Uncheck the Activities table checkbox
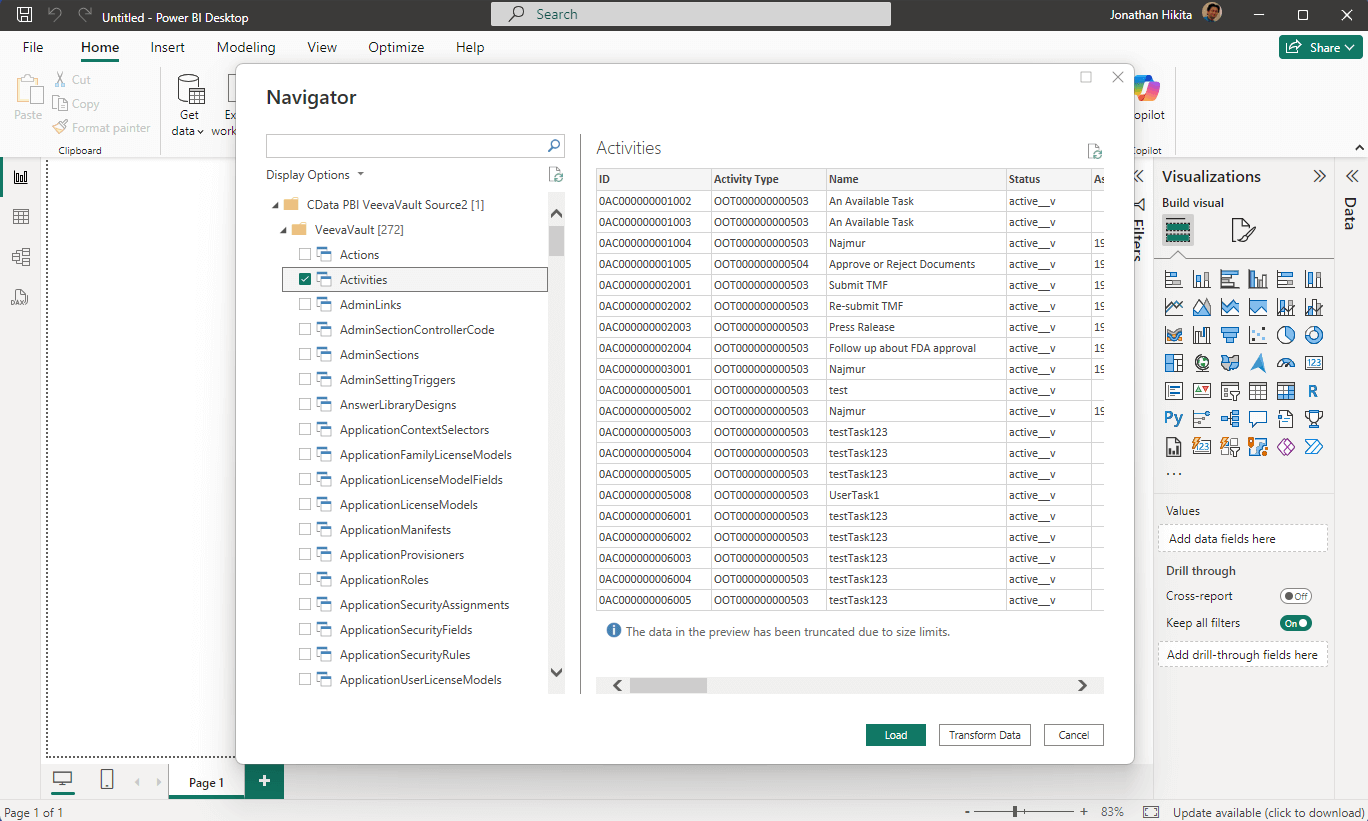The height and width of the screenshot is (821, 1368). [305, 280]
